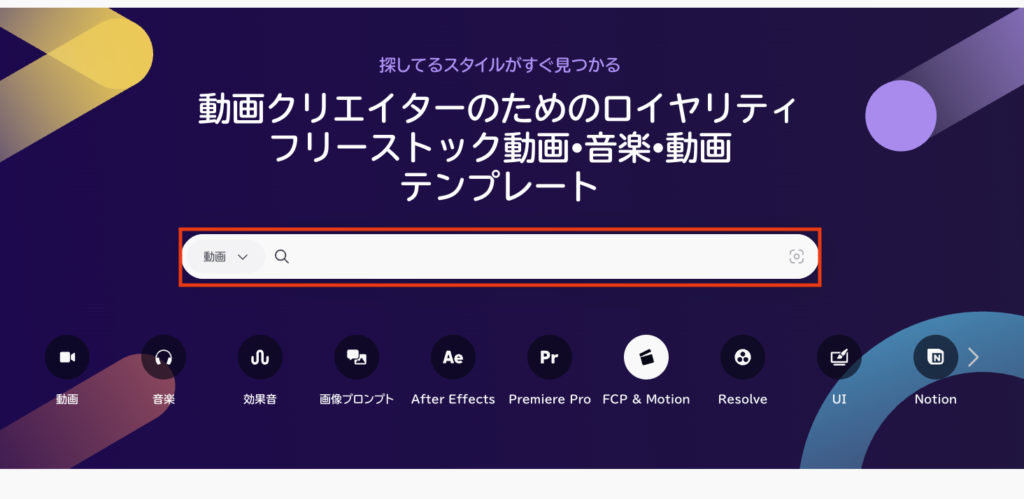Click the 効果音 category label
The image size is (1024, 499).
coord(260,399)
